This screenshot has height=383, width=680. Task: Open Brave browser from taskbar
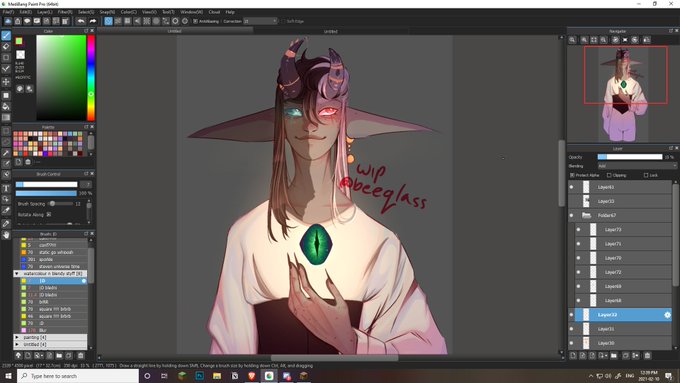(252, 376)
